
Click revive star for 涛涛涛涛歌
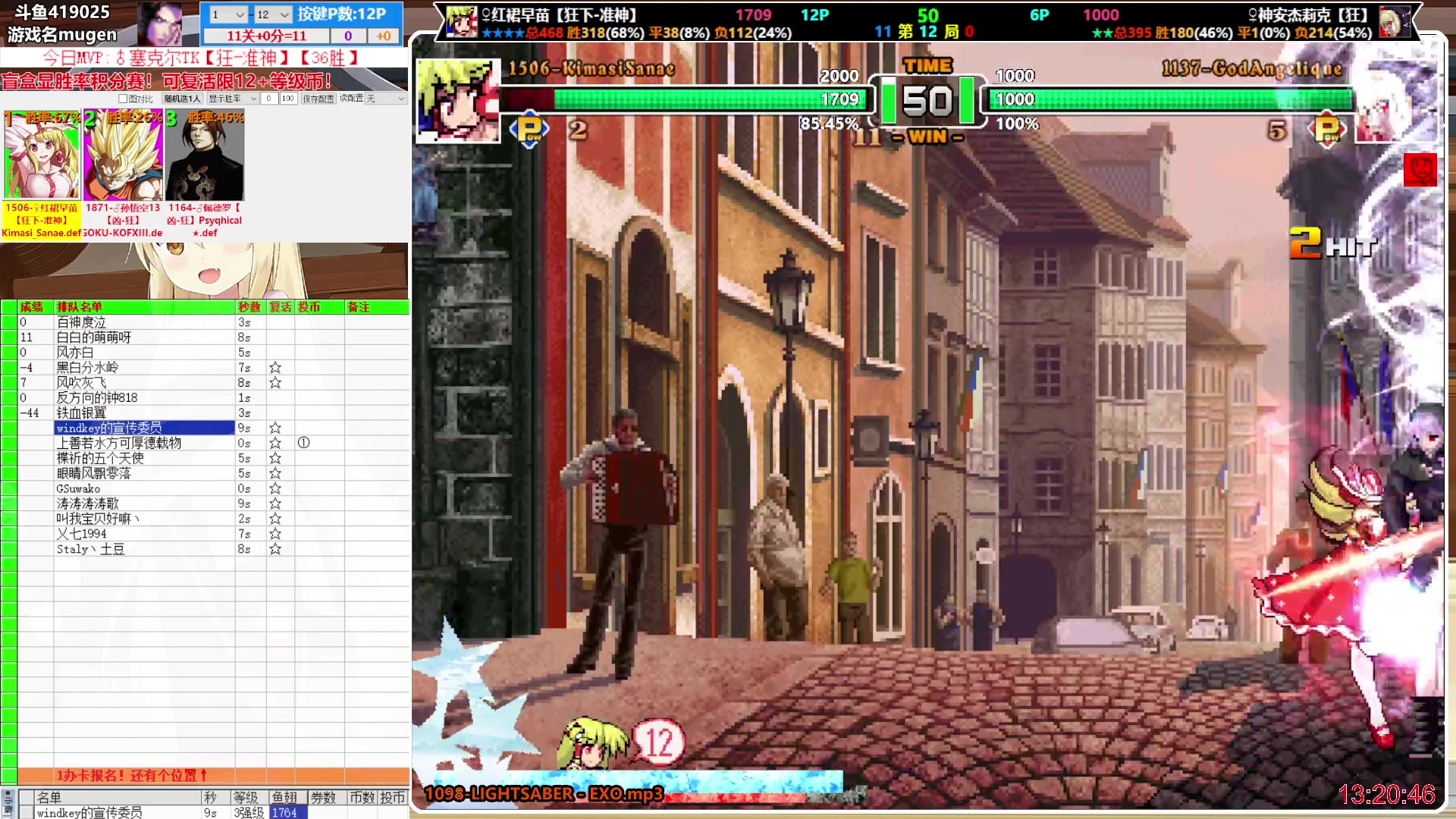click(x=275, y=504)
